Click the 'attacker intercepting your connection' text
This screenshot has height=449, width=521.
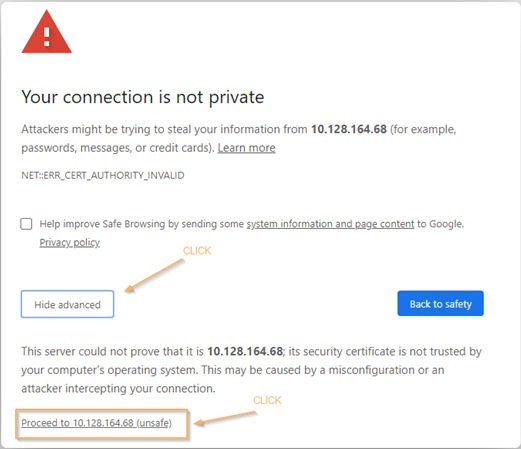pyautogui.click(x=118, y=388)
